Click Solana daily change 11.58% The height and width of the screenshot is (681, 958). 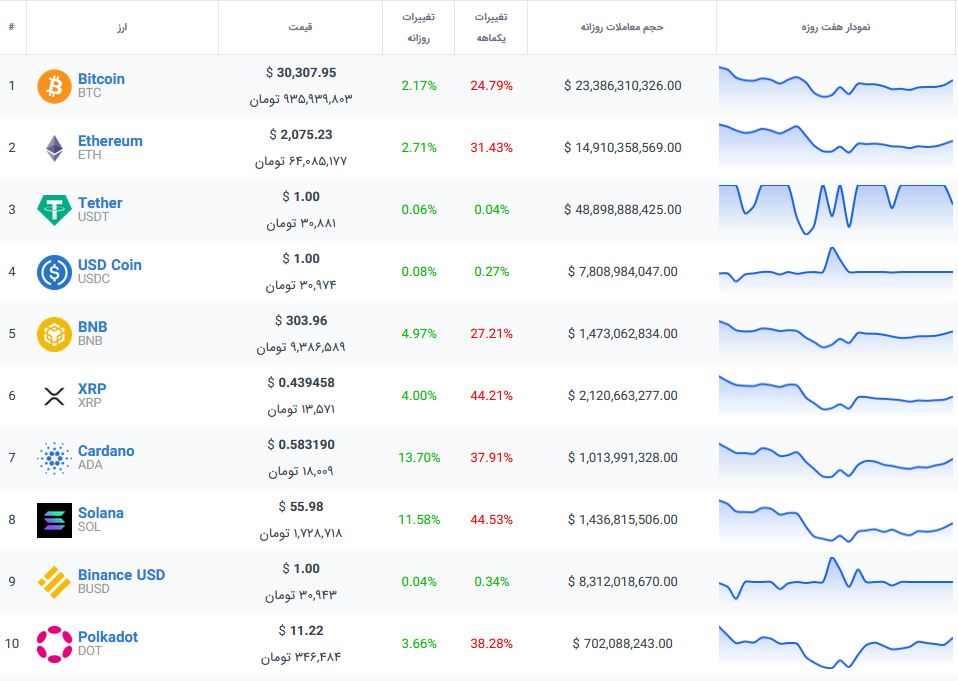point(419,520)
